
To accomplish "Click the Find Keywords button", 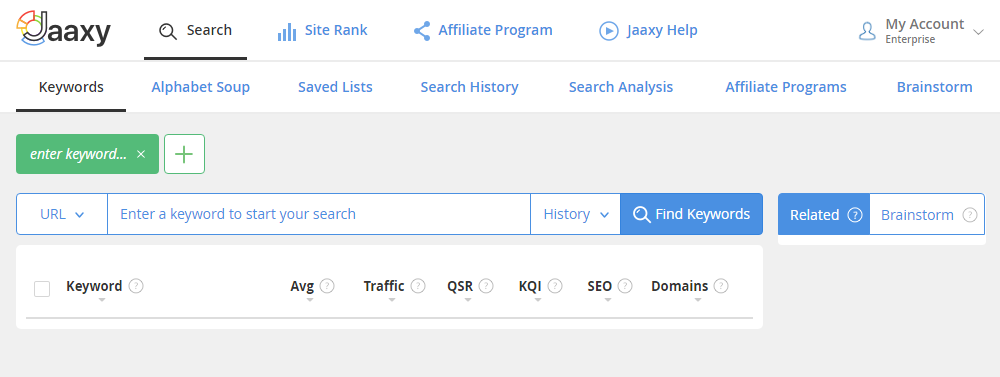I will click(x=691, y=214).
